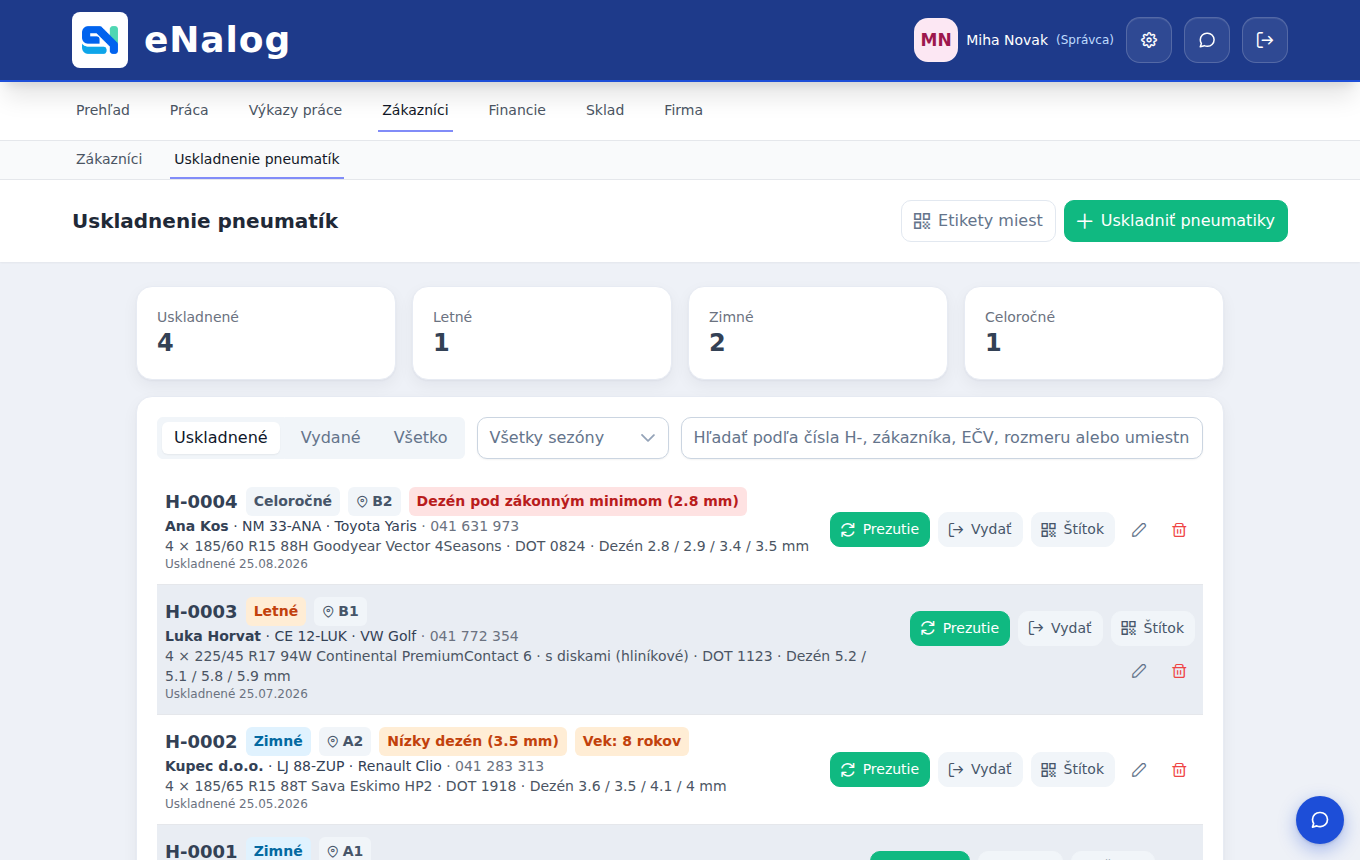The width and height of the screenshot is (1360, 860).
Task: Click Vydať for H-0004
Action: tap(980, 530)
